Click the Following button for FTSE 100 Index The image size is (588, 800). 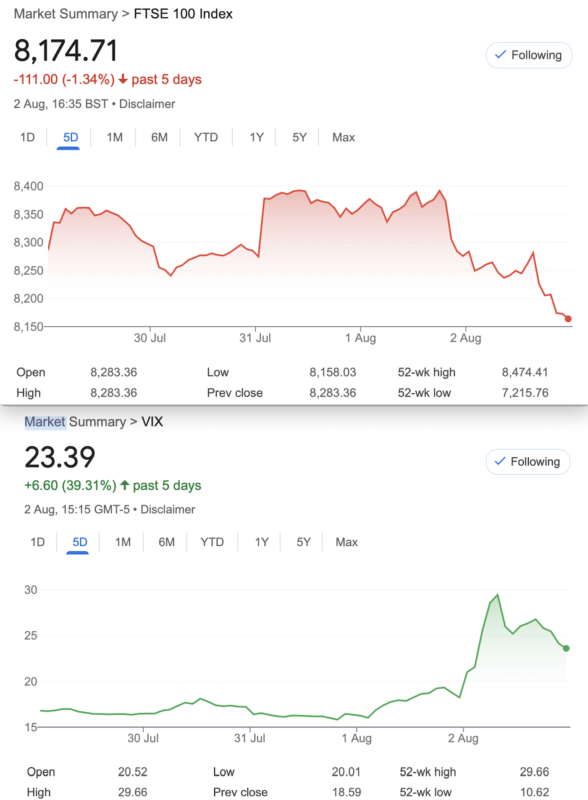[x=529, y=55]
